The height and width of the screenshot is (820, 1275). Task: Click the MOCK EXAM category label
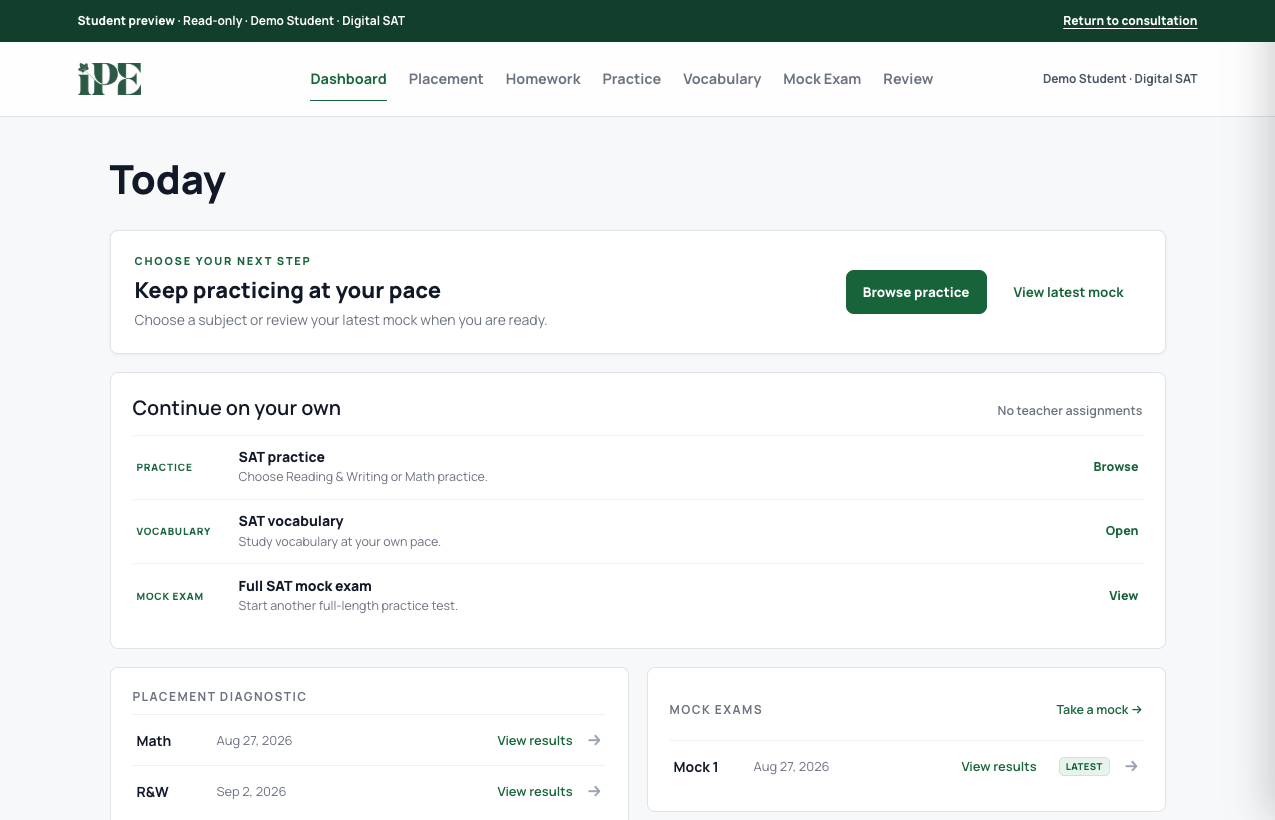click(x=170, y=597)
